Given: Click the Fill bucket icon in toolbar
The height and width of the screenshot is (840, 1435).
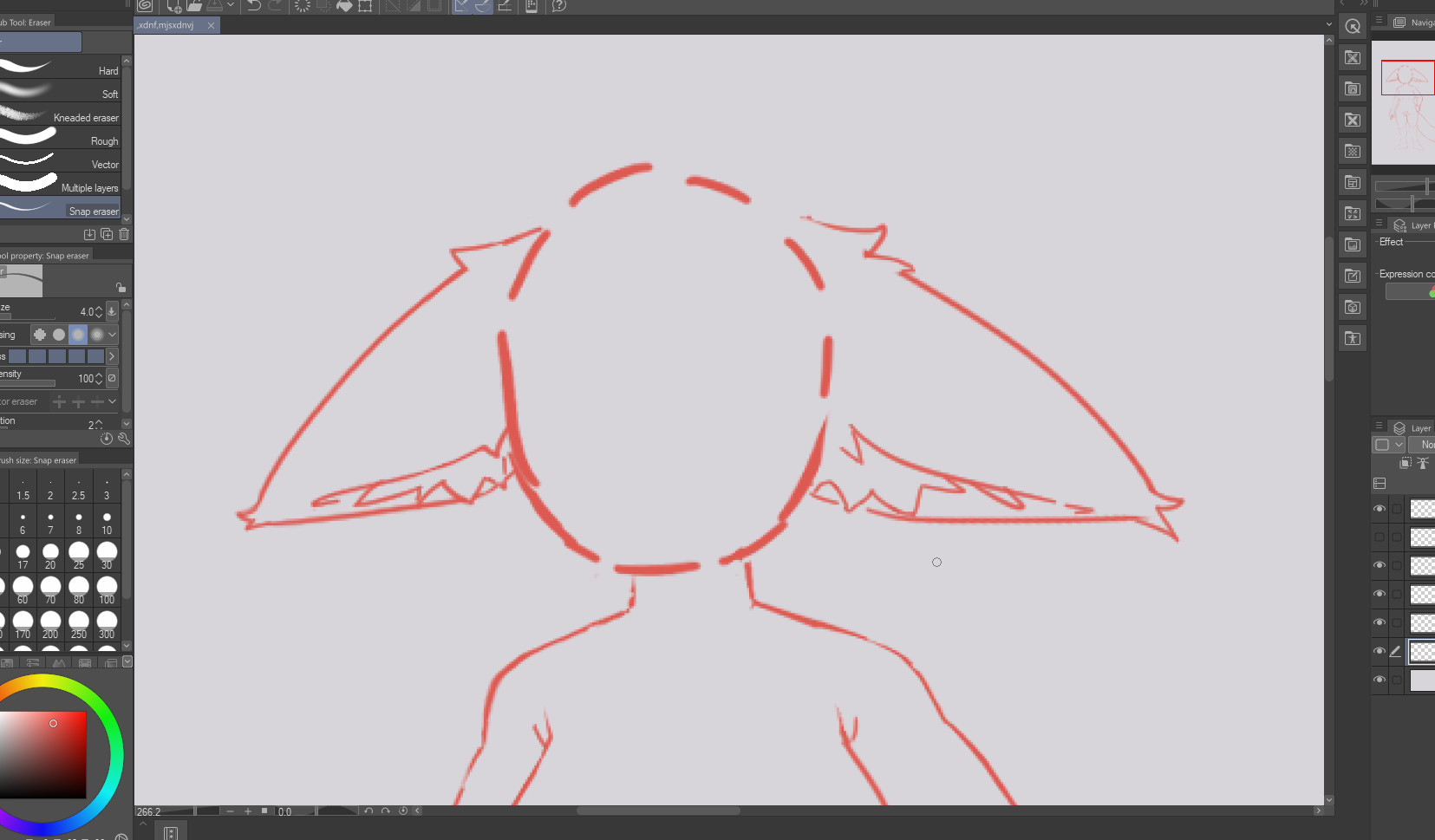Looking at the screenshot, I should pyautogui.click(x=344, y=5).
